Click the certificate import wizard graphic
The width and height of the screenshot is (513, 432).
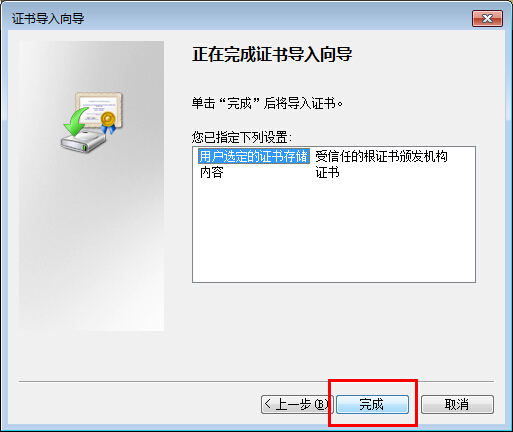pyautogui.click(x=92, y=122)
